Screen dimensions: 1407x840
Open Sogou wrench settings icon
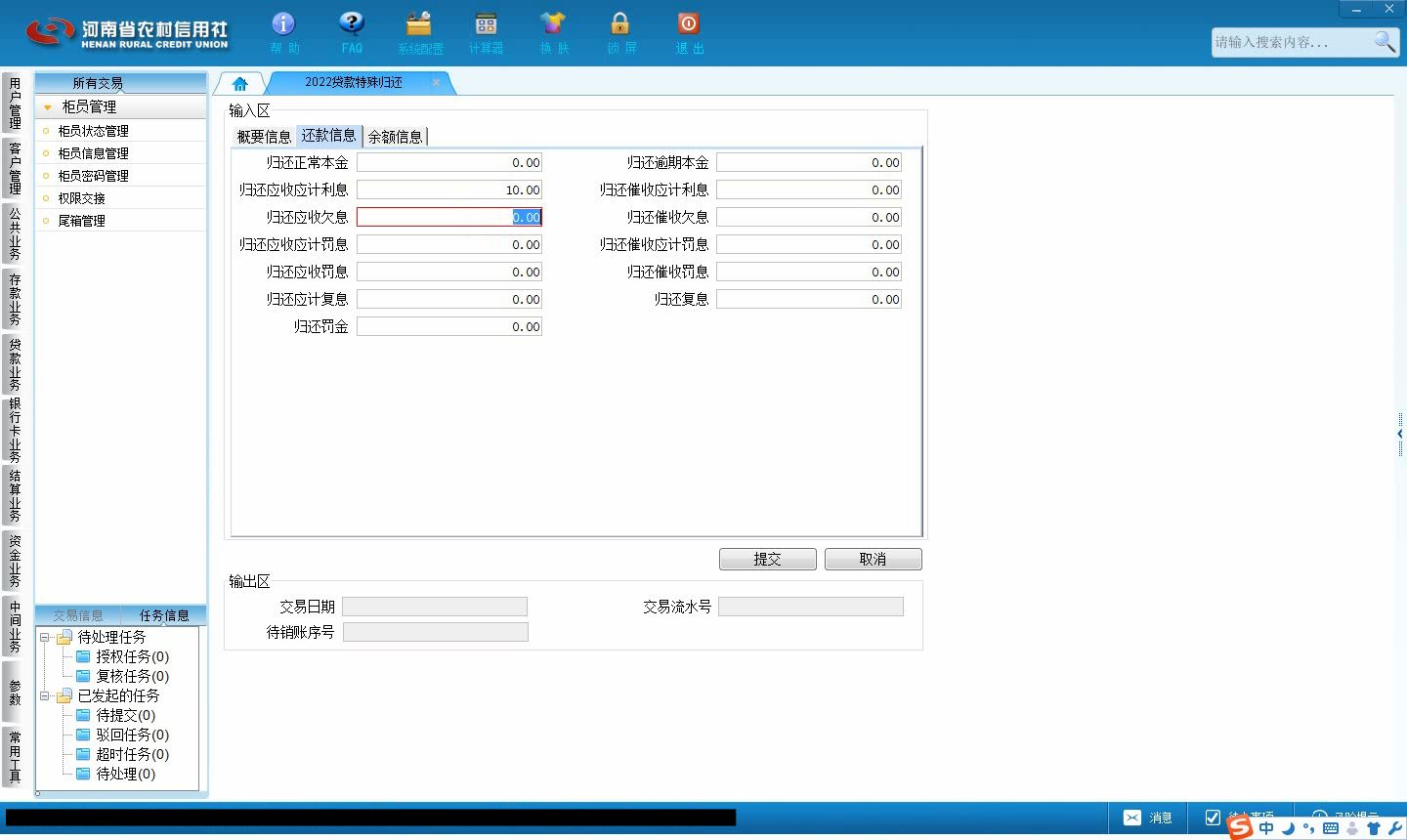tap(1394, 828)
